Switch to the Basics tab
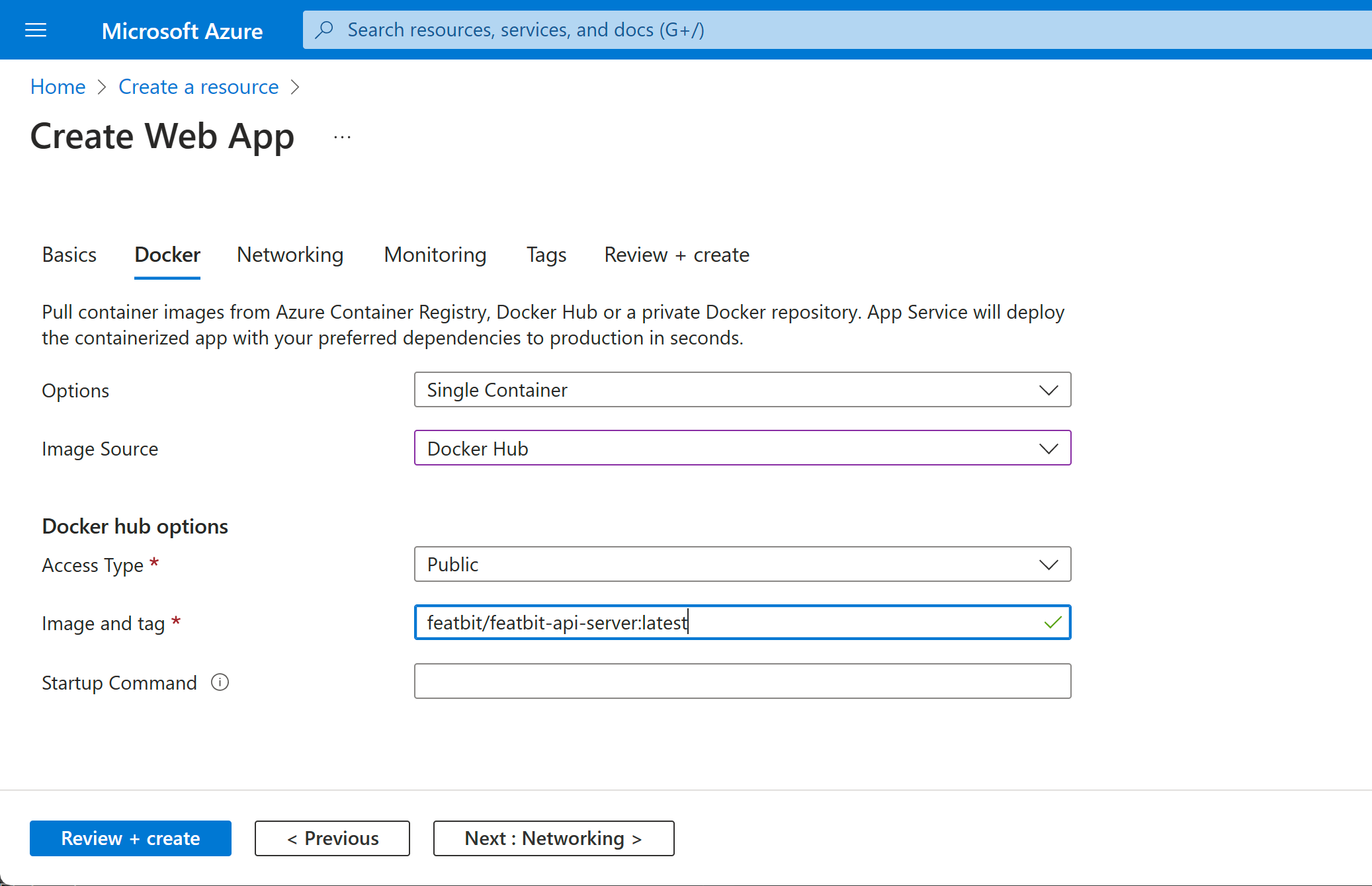 [x=69, y=255]
